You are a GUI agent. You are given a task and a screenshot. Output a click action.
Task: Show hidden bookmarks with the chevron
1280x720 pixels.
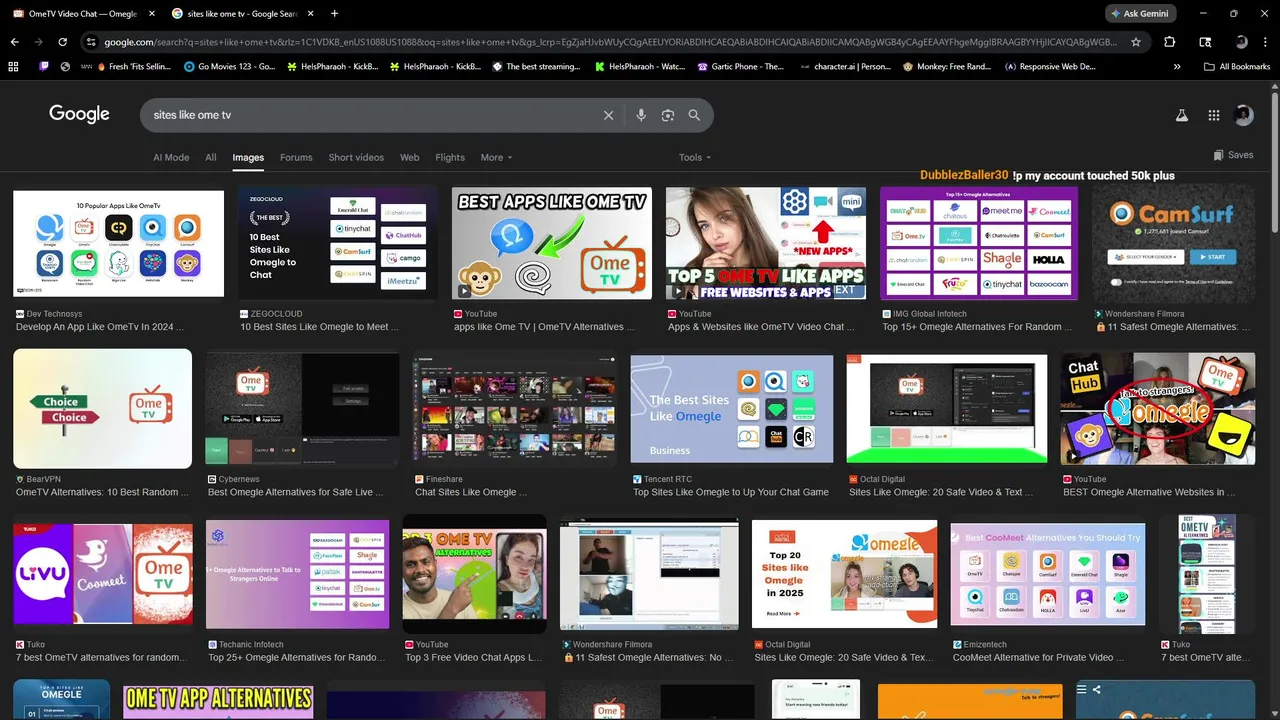pyautogui.click(x=1177, y=67)
